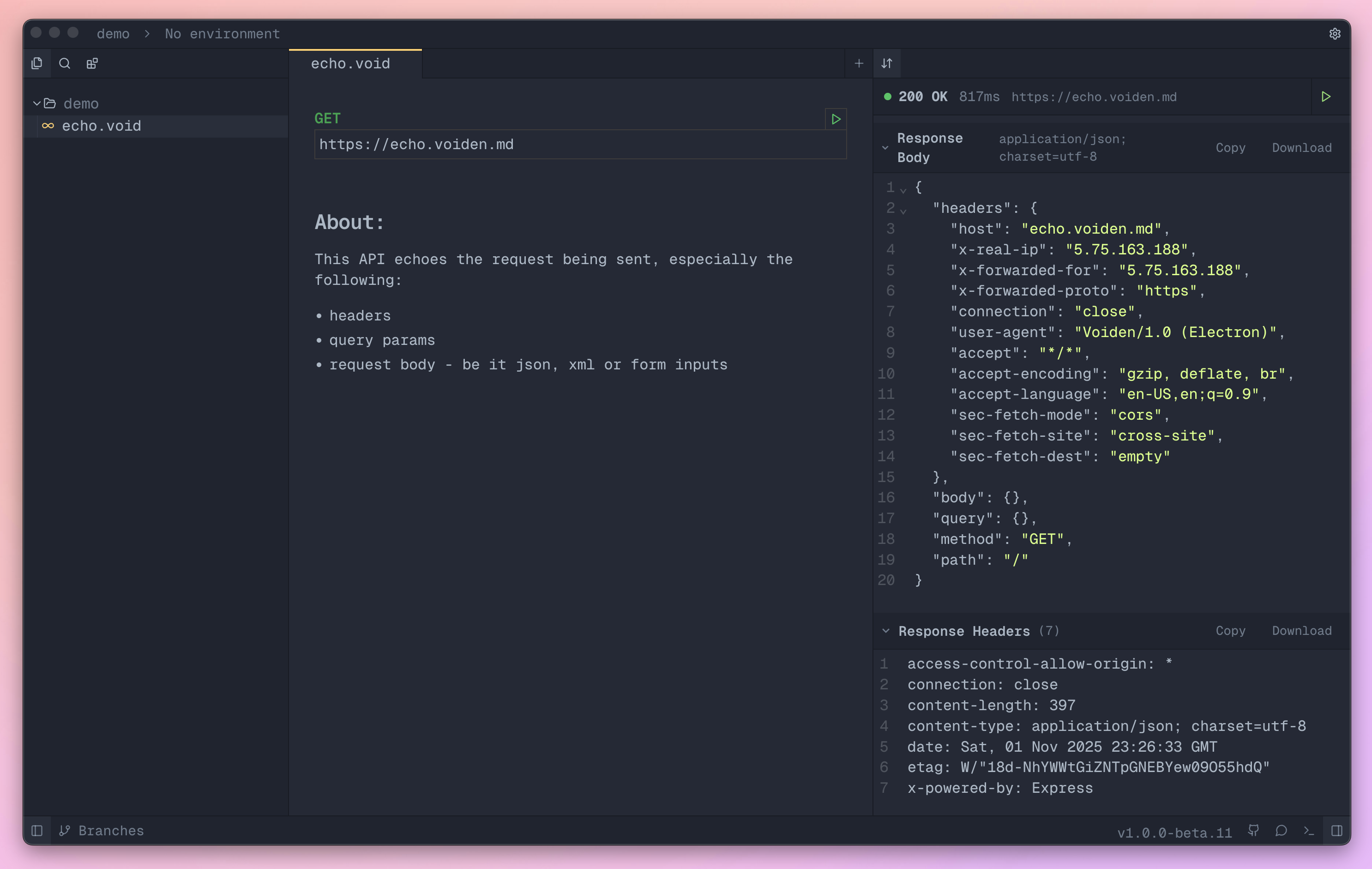Open the file explorer copy/documents icon
This screenshot has height=869, width=1372.
tap(37, 63)
